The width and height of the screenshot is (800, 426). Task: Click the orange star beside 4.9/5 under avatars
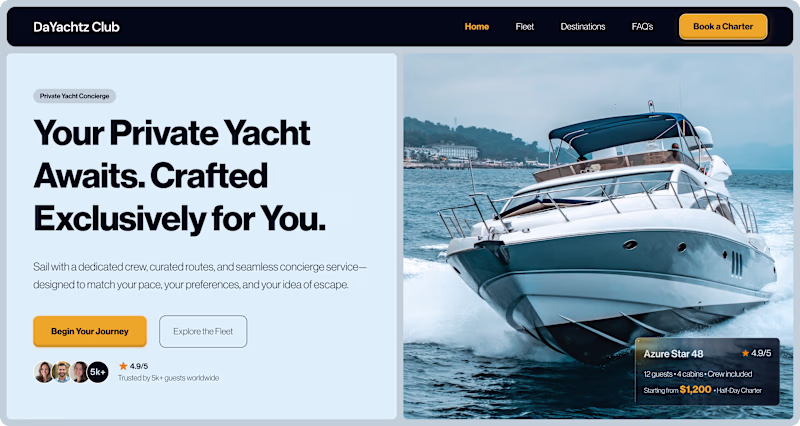pos(123,366)
